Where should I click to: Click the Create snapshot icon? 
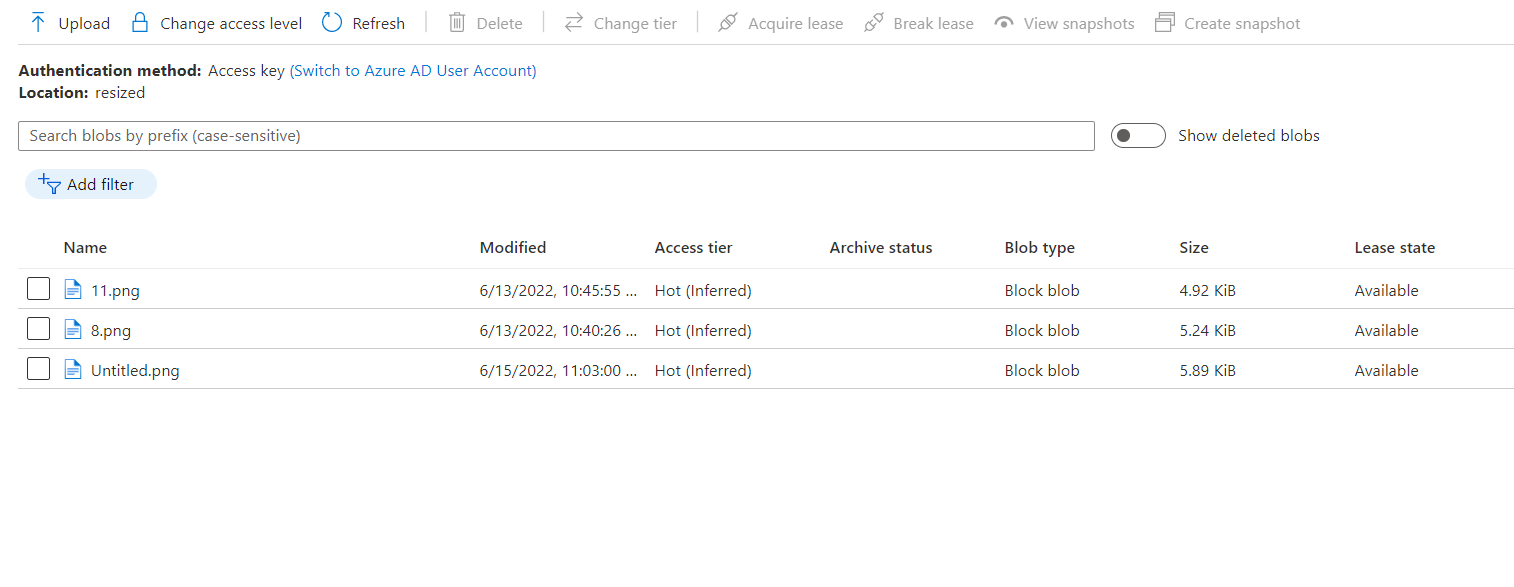pos(1164,22)
